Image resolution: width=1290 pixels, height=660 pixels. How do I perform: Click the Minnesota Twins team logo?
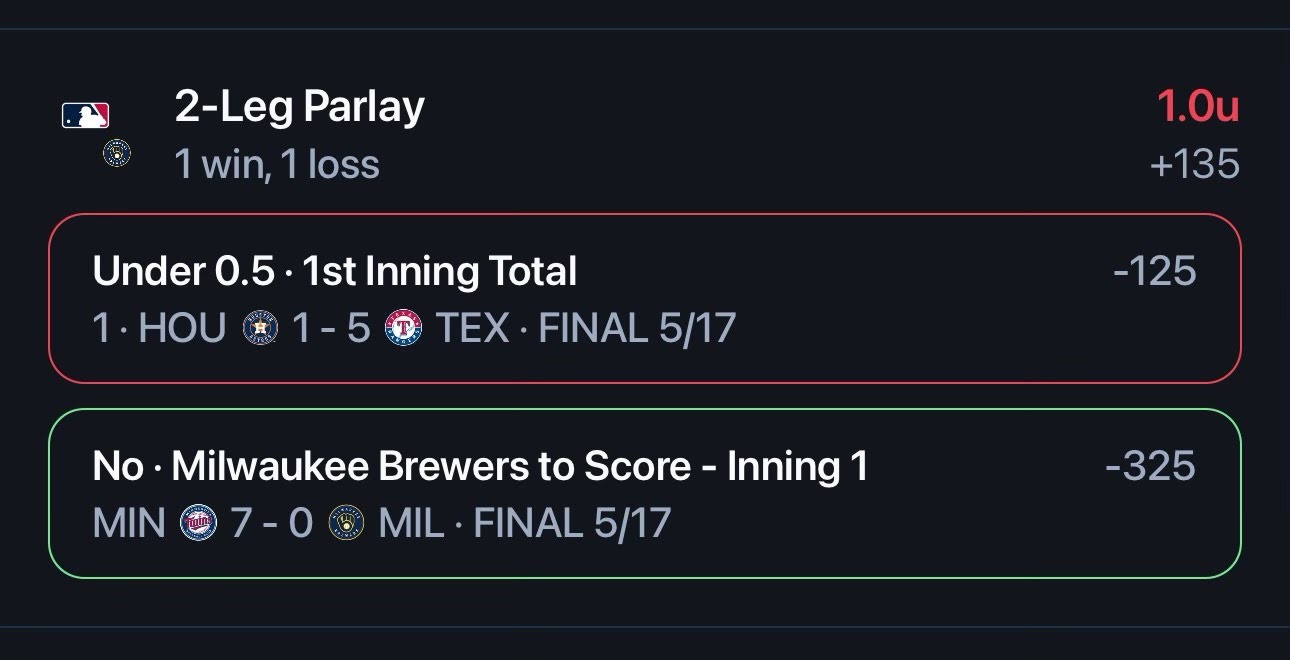tap(198, 523)
